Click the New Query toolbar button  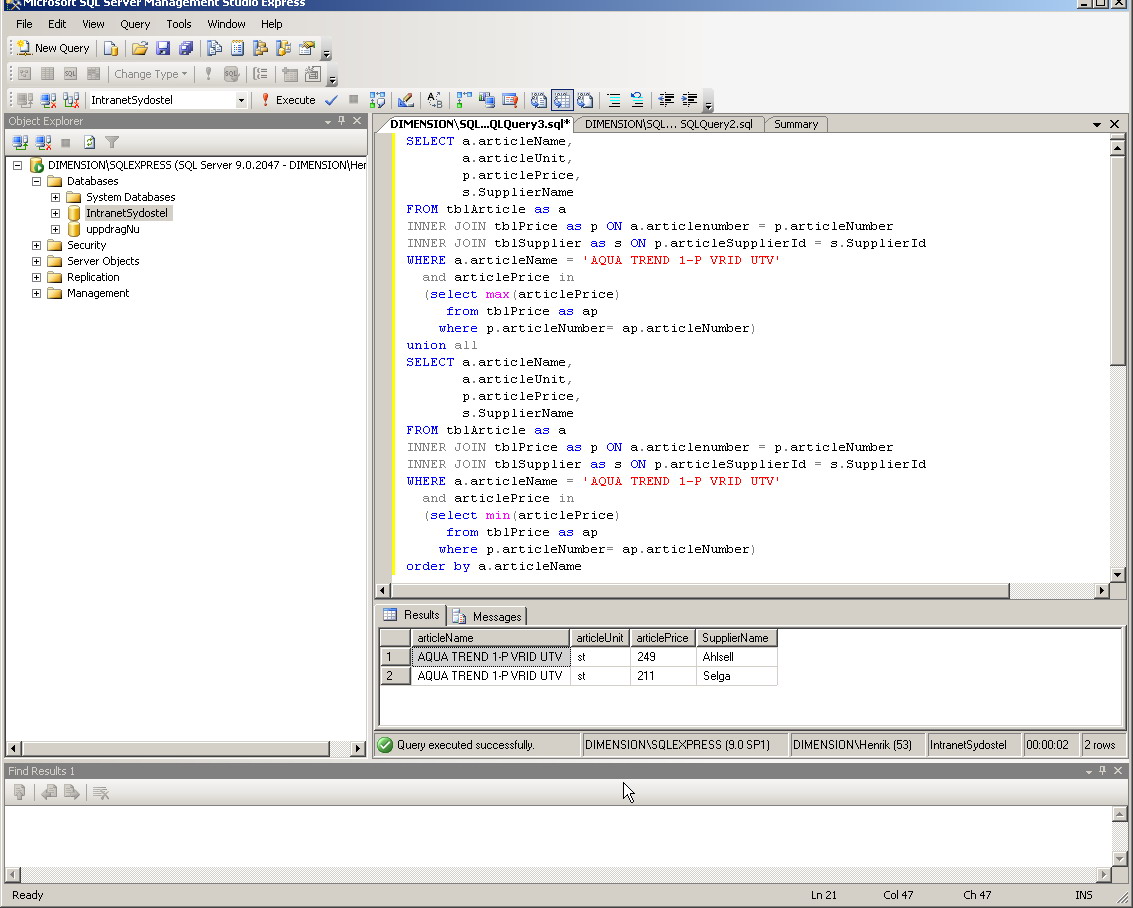[53, 48]
